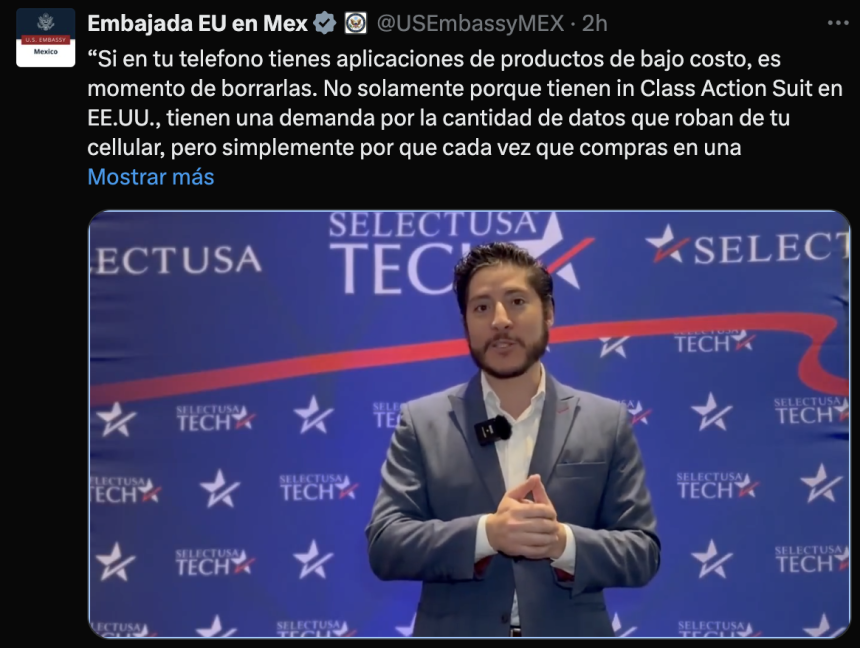Click the tweet line starting with "cellular, pero"

click(414, 147)
